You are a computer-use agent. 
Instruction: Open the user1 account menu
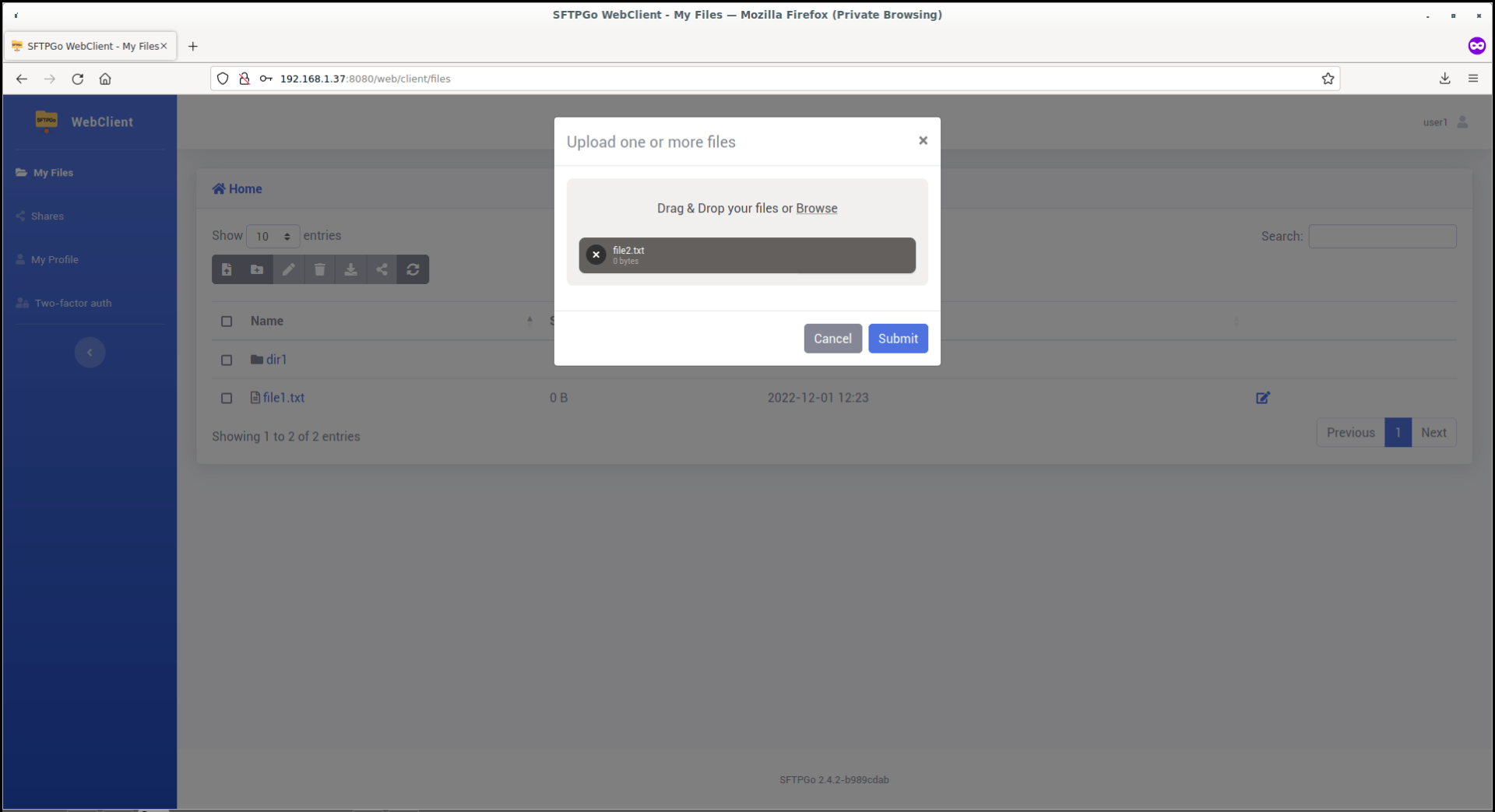click(x=1444, y=122)
